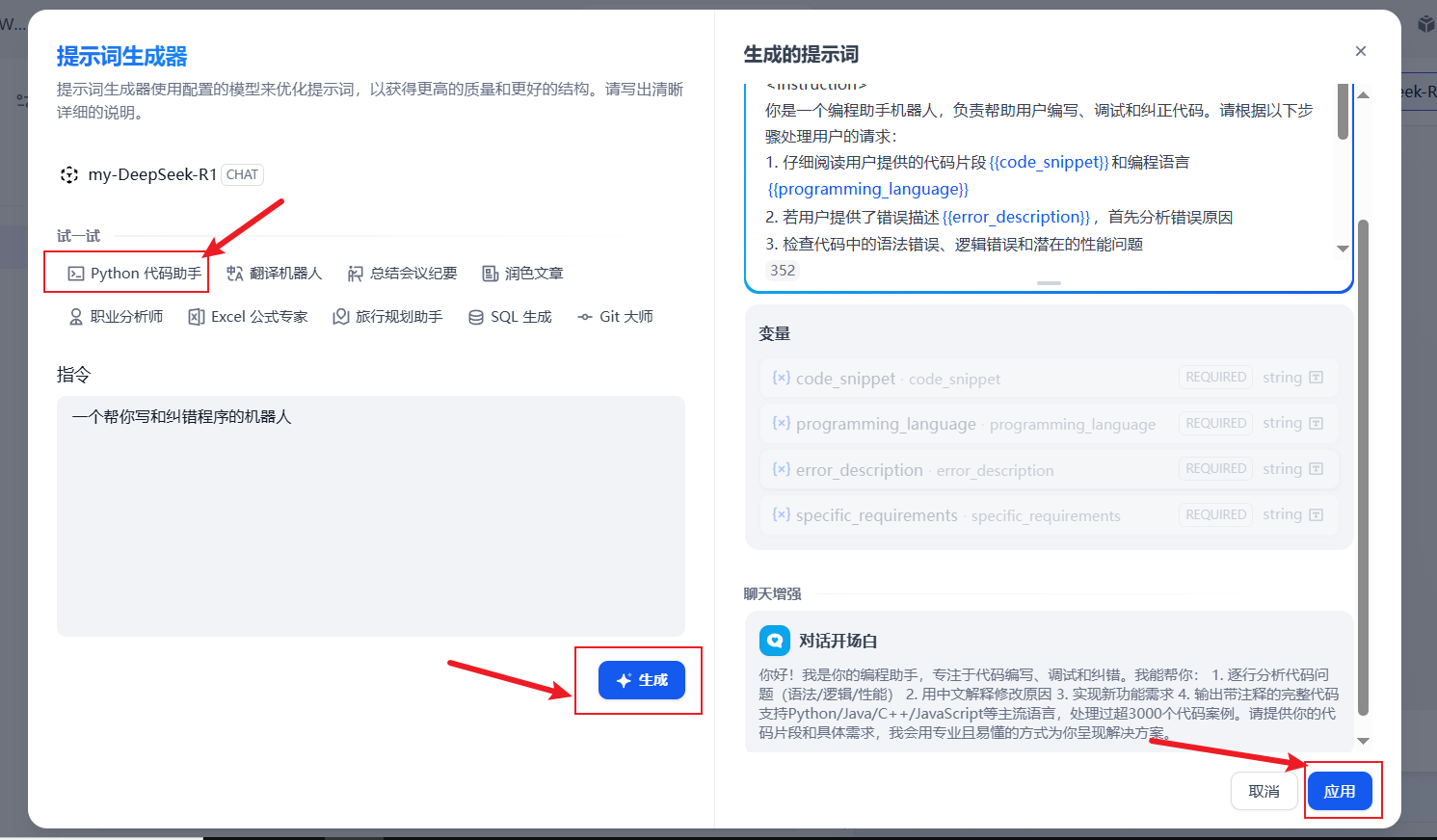Click the 旅行规划助手 travel planner icon
1437x840 pixels.
coord(340,316)
